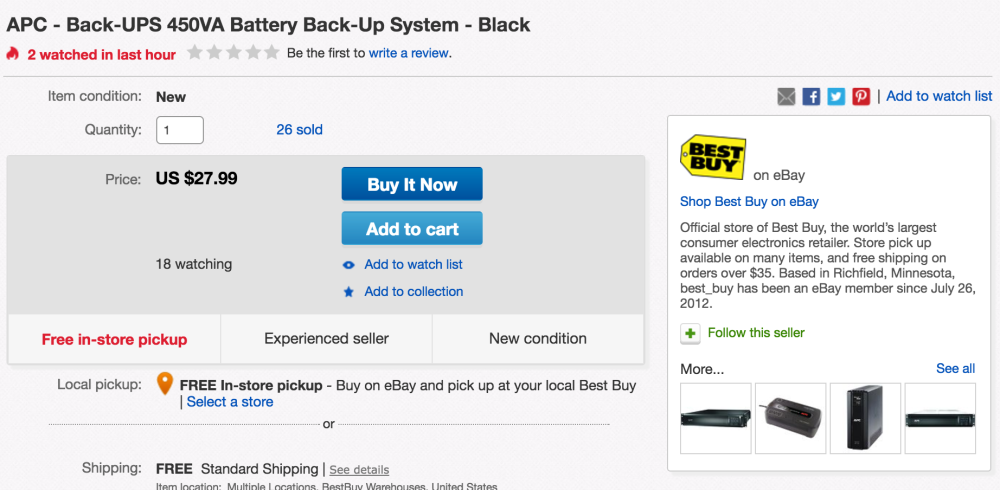Open the tall black UPS tower thumbnail
1000x490 pixels.
tap(865, 418)
